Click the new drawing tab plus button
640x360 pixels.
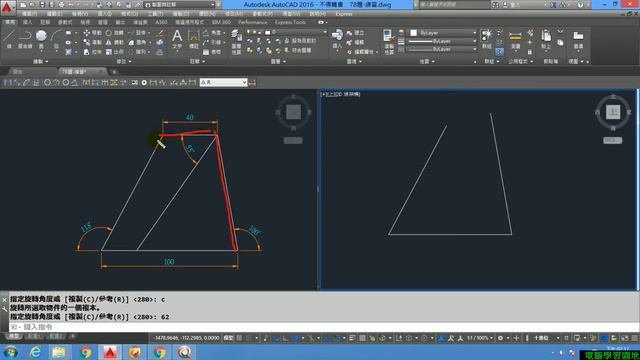click(114, 72)
